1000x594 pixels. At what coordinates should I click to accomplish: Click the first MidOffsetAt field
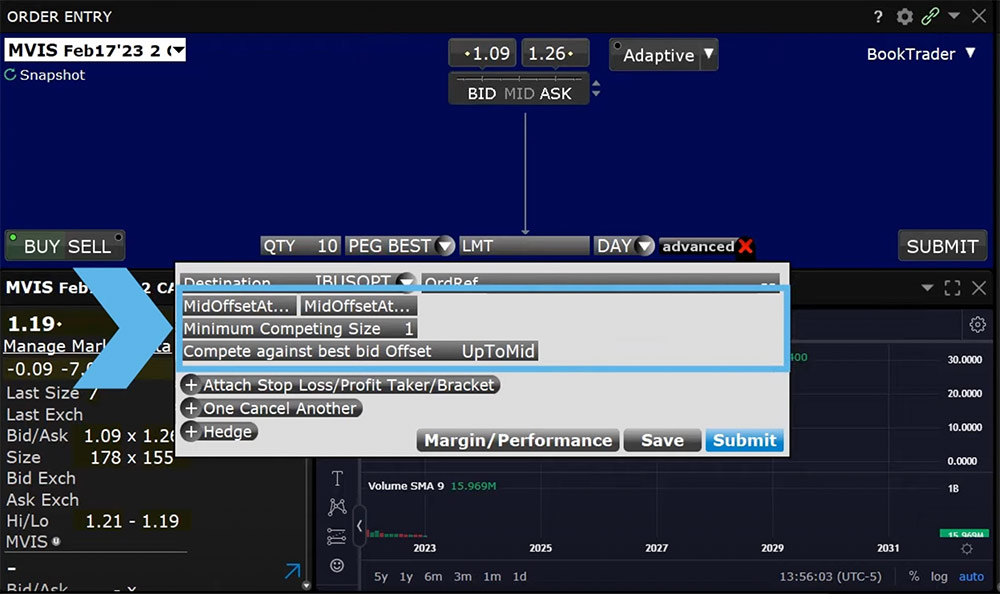pos(239,306)
